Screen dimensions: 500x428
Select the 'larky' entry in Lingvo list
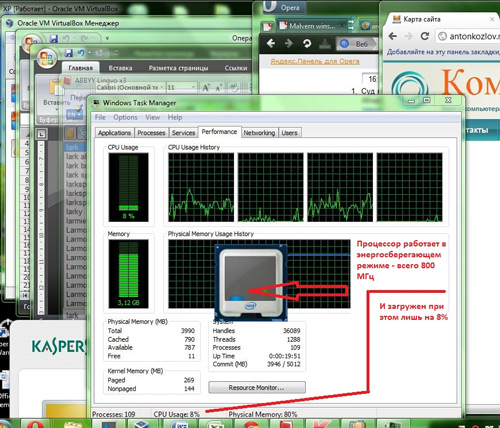[x=74, y=212]
